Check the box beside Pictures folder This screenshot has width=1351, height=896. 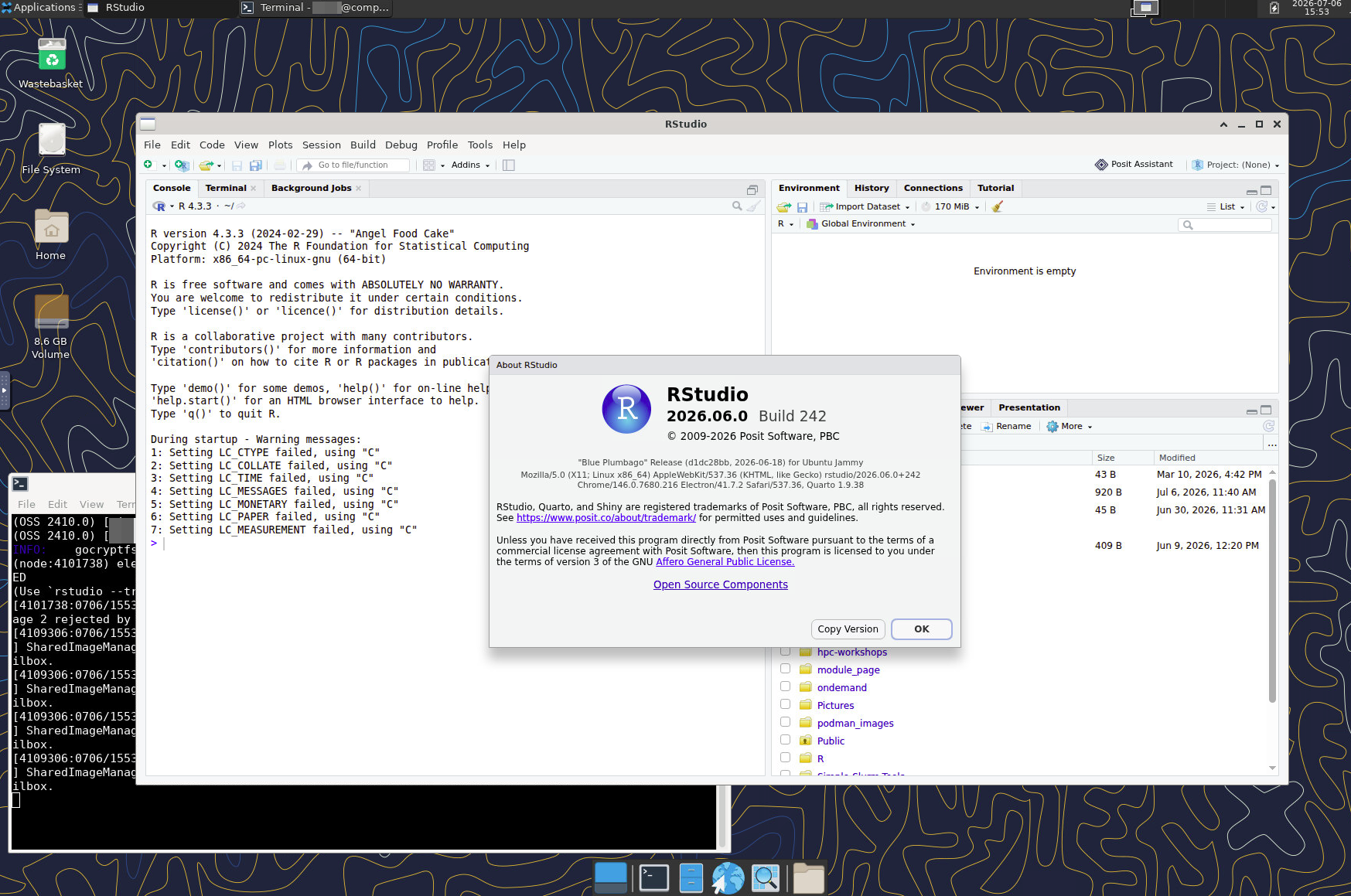(785, 704)
